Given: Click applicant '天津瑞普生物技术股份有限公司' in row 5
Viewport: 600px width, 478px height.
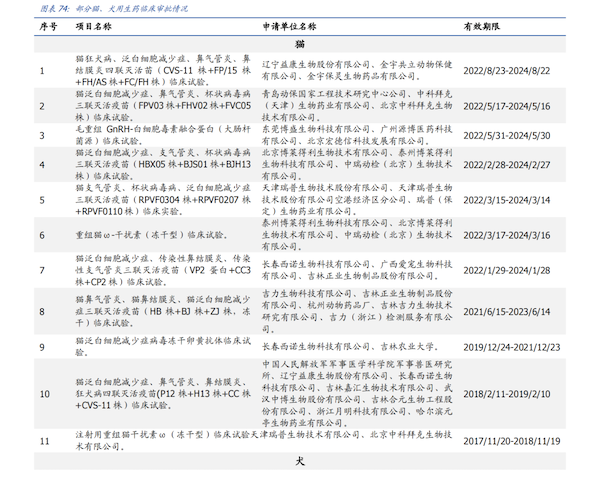Looking at the screenshot, I should pyautogui.click(x=325, y=188).
